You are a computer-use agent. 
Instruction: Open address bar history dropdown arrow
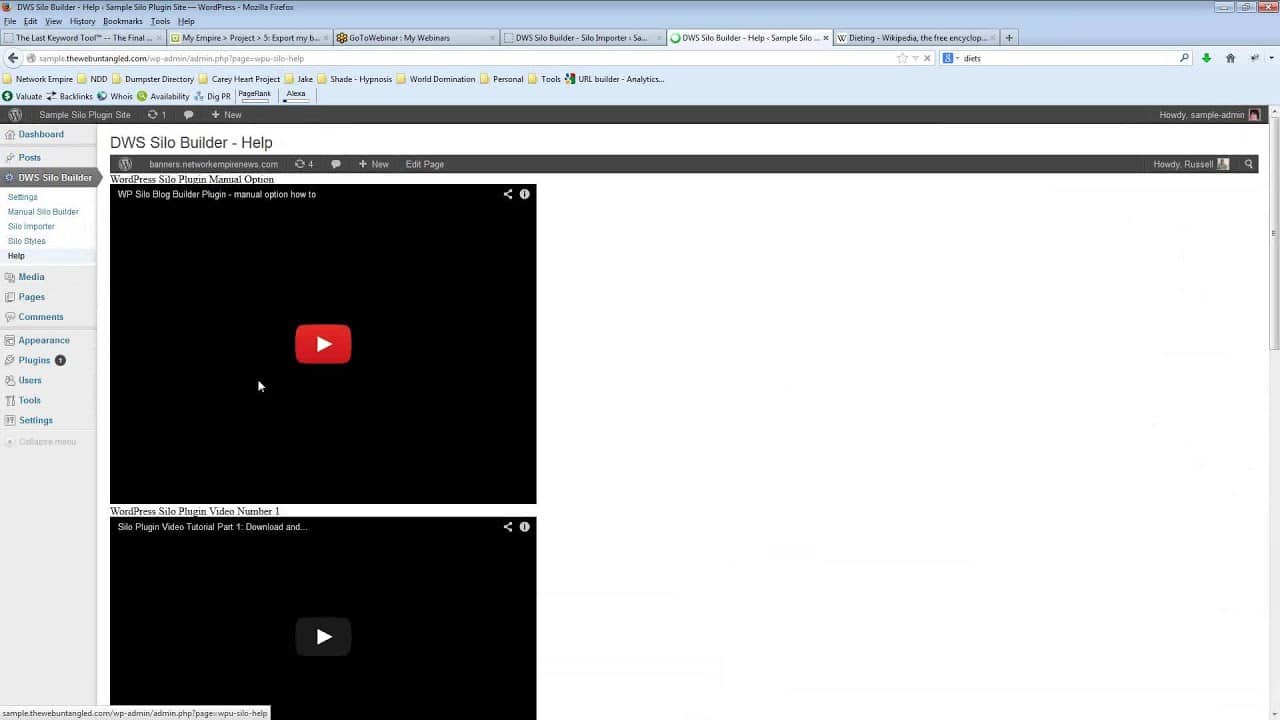(x=915, y=58)
